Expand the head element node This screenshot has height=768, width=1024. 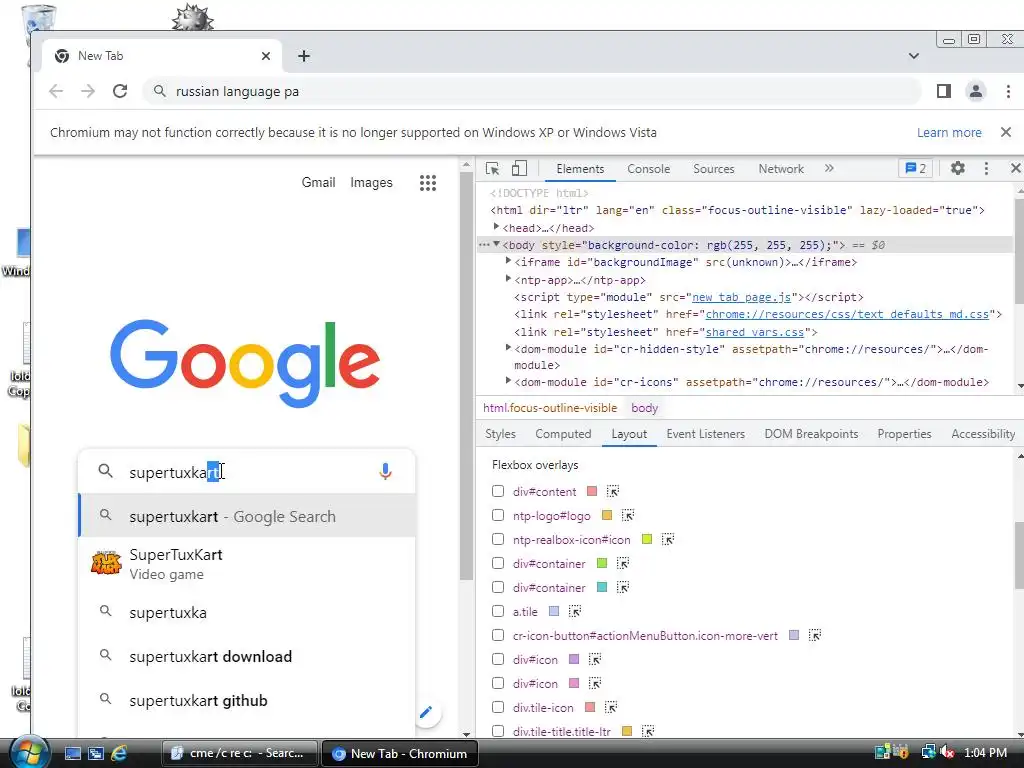(496, 227)
